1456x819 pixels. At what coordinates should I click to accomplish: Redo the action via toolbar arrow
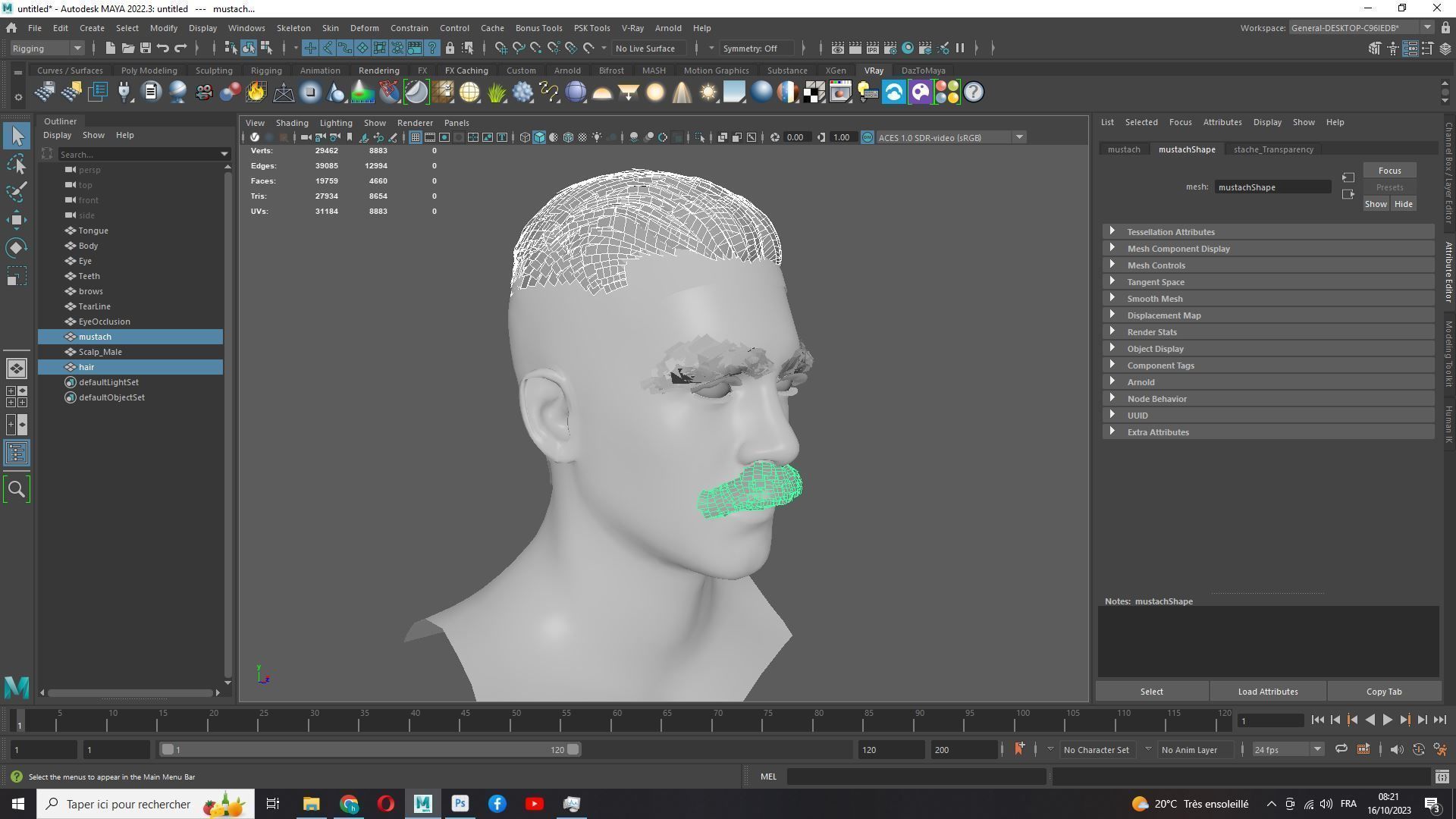(x=180, y=48)
